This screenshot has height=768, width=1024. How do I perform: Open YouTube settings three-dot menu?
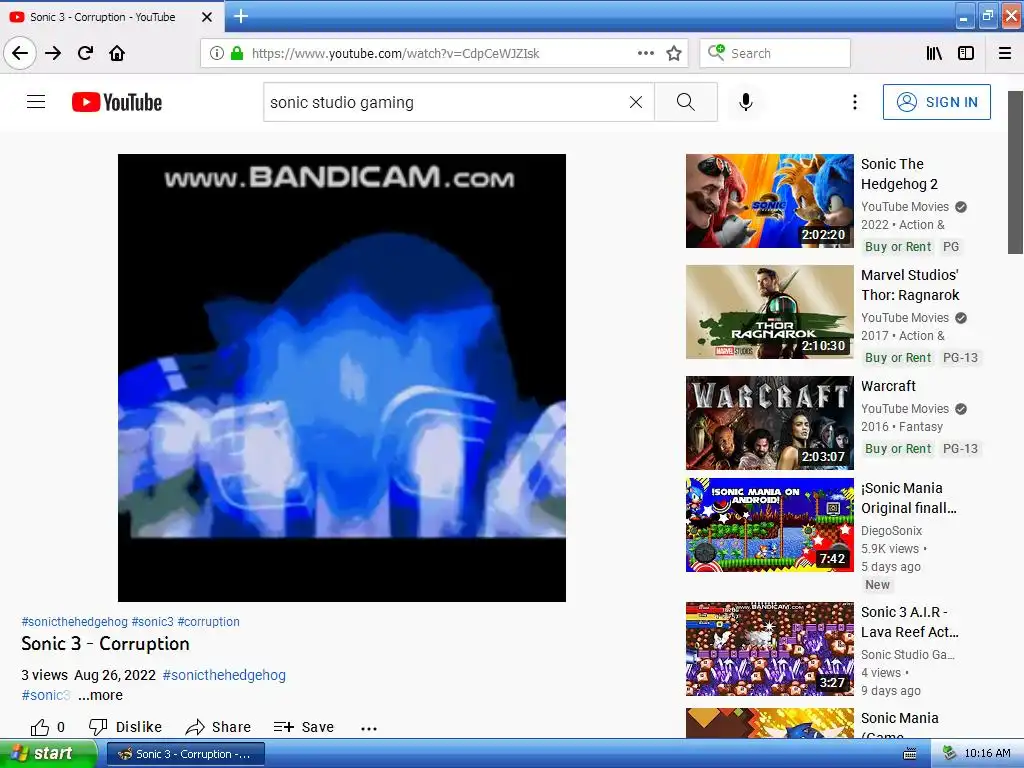855,102
